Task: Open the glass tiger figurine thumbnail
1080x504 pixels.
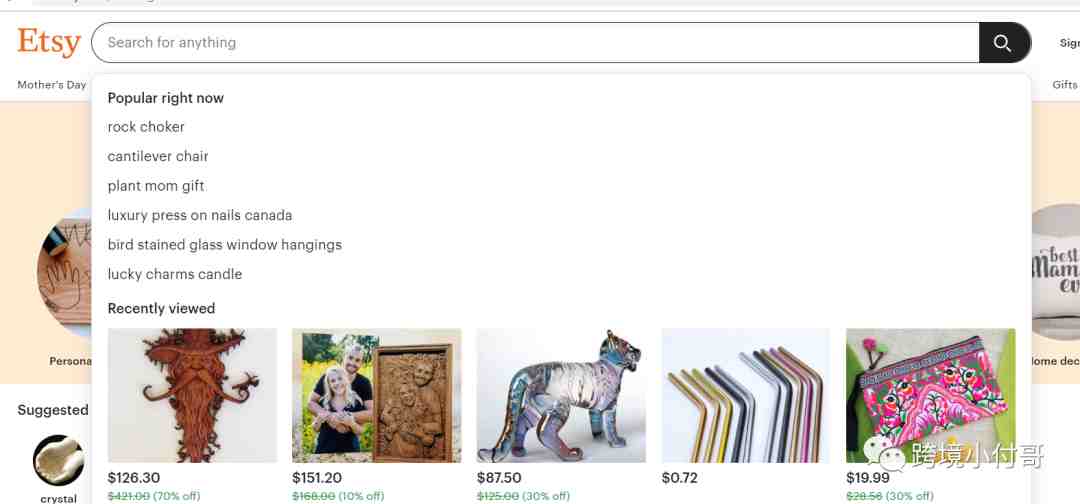Action: click(561, 395)
